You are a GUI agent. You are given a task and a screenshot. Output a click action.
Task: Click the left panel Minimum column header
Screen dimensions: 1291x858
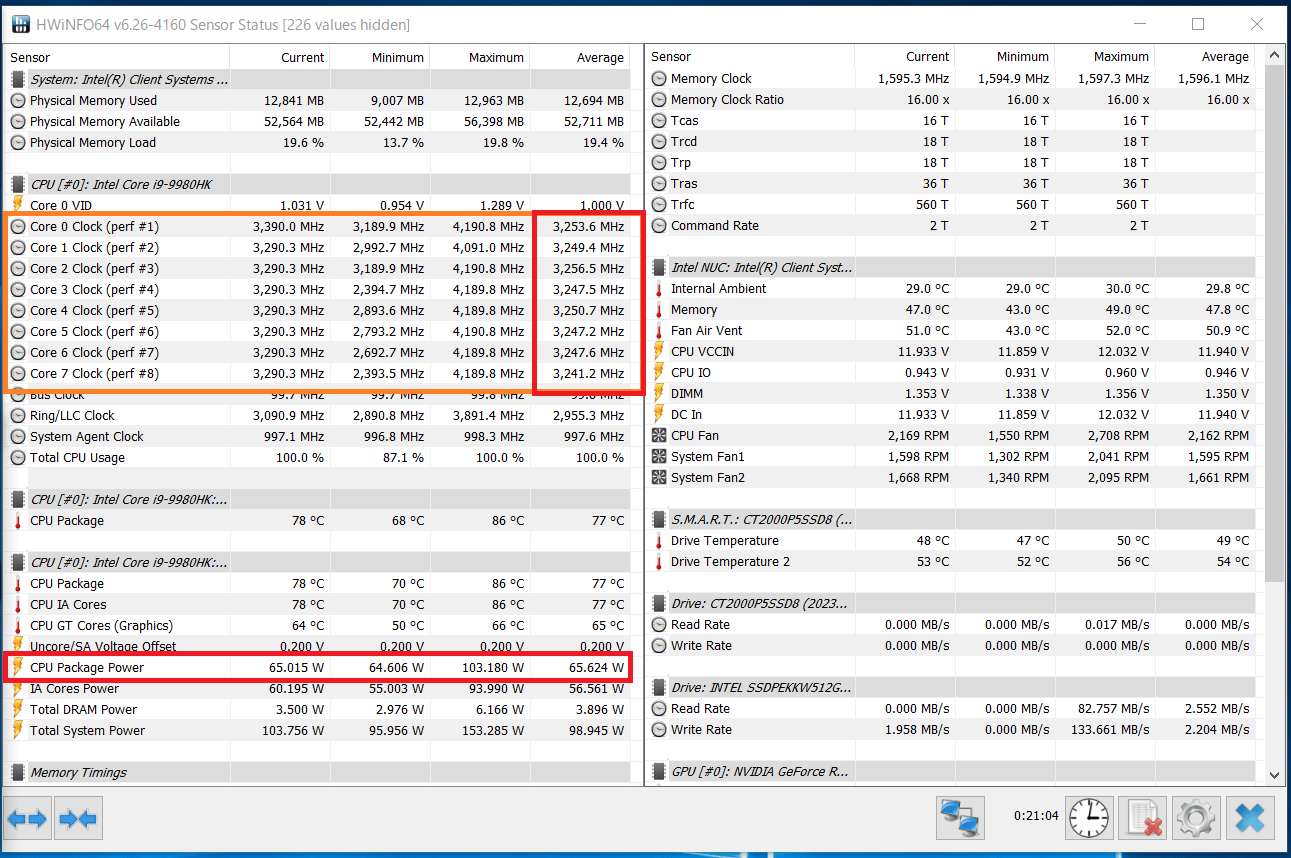click(x=380, y=57)
